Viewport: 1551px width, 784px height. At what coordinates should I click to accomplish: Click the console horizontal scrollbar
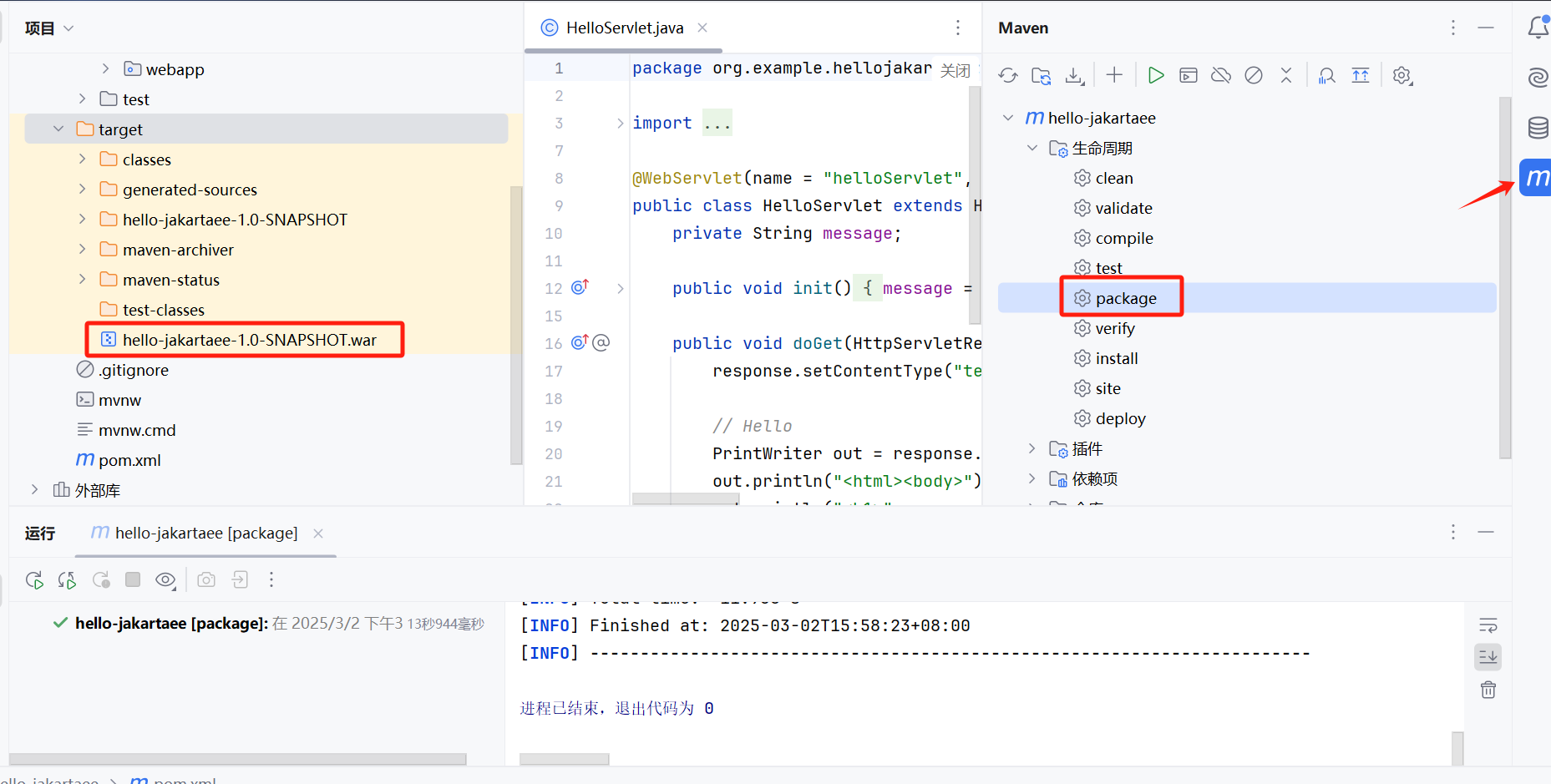pos(565,759)
